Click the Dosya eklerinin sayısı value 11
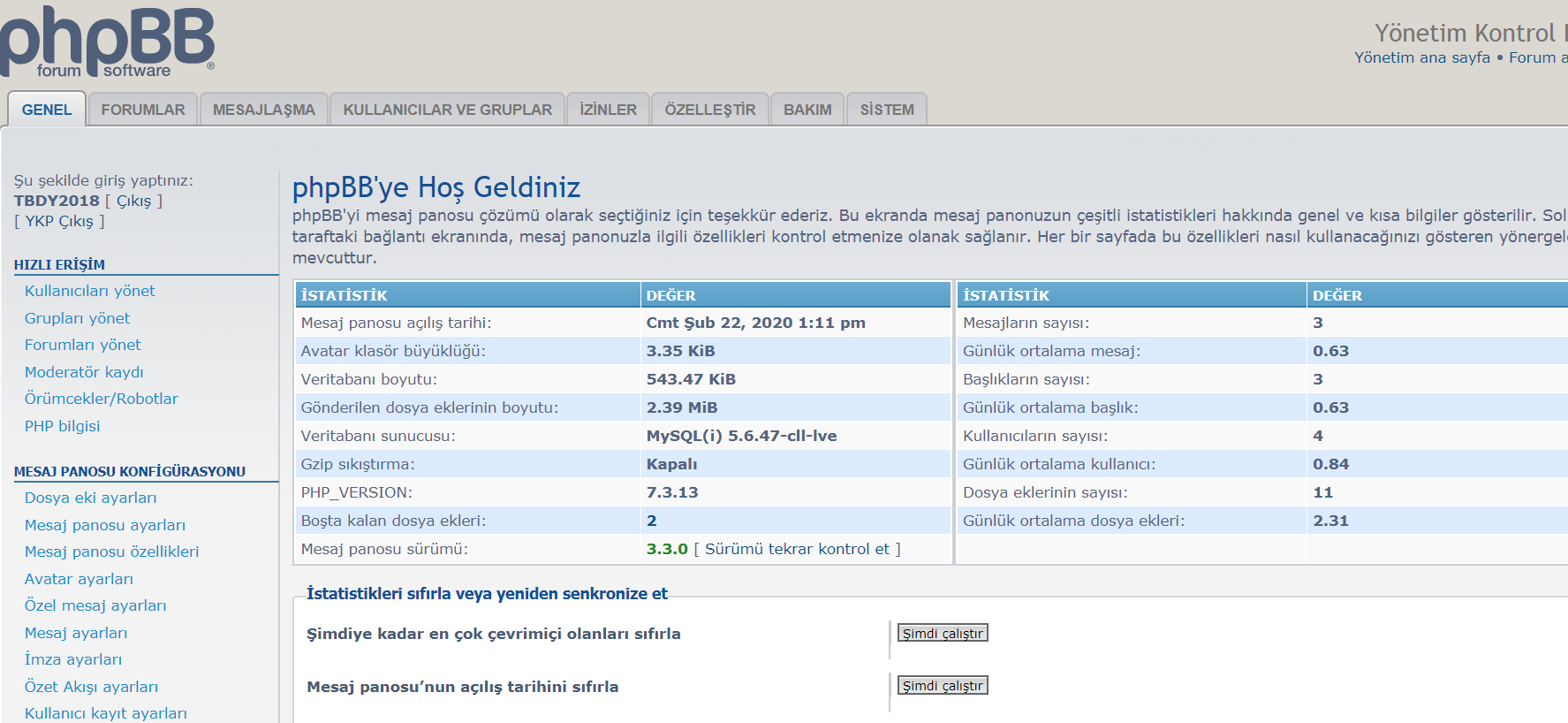Screen dimensions: 1568x723 pyautogui.click(x=1322, y=492)
